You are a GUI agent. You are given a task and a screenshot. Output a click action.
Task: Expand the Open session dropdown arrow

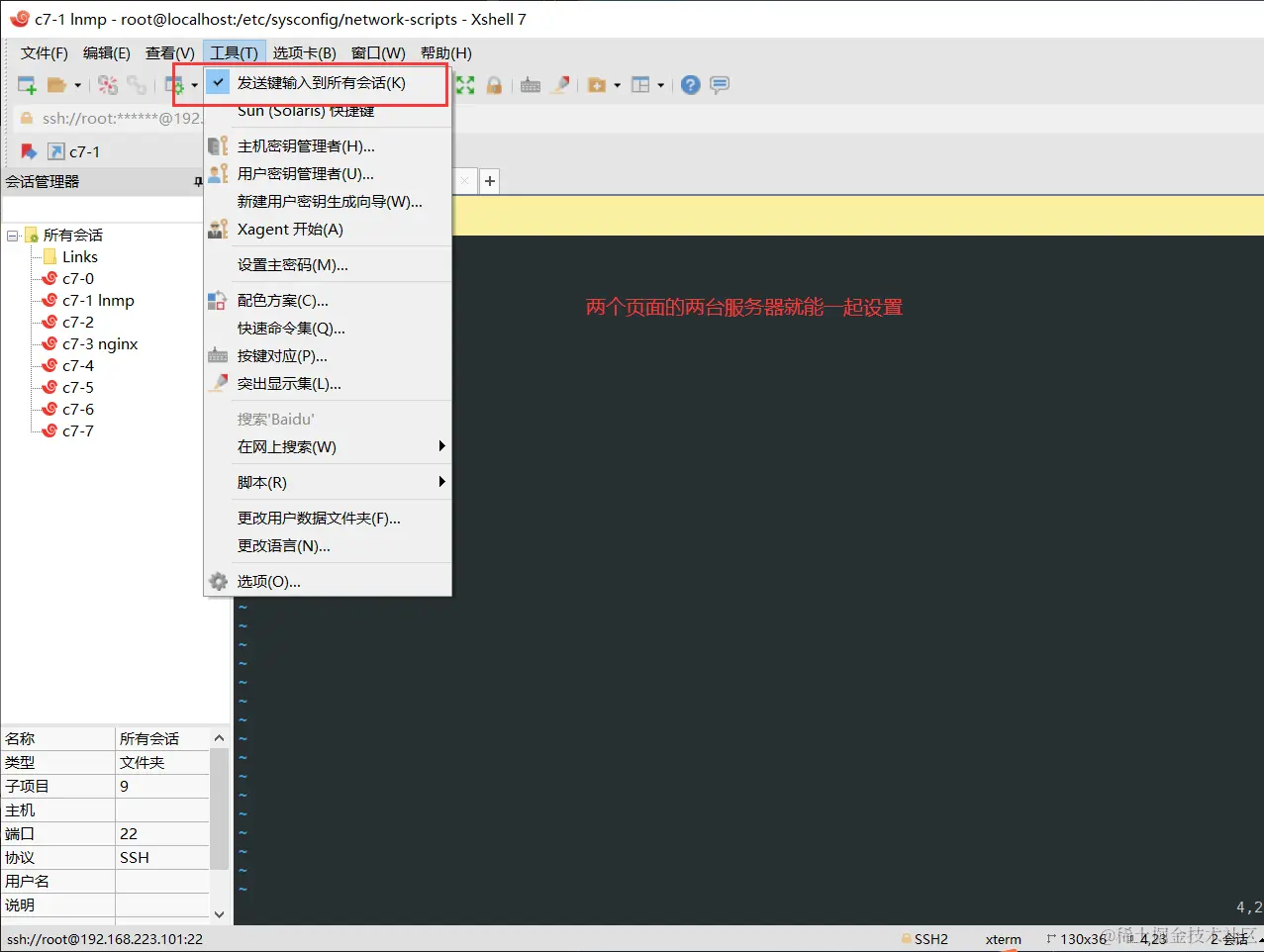pyautogui.click(x=77, y=85)
